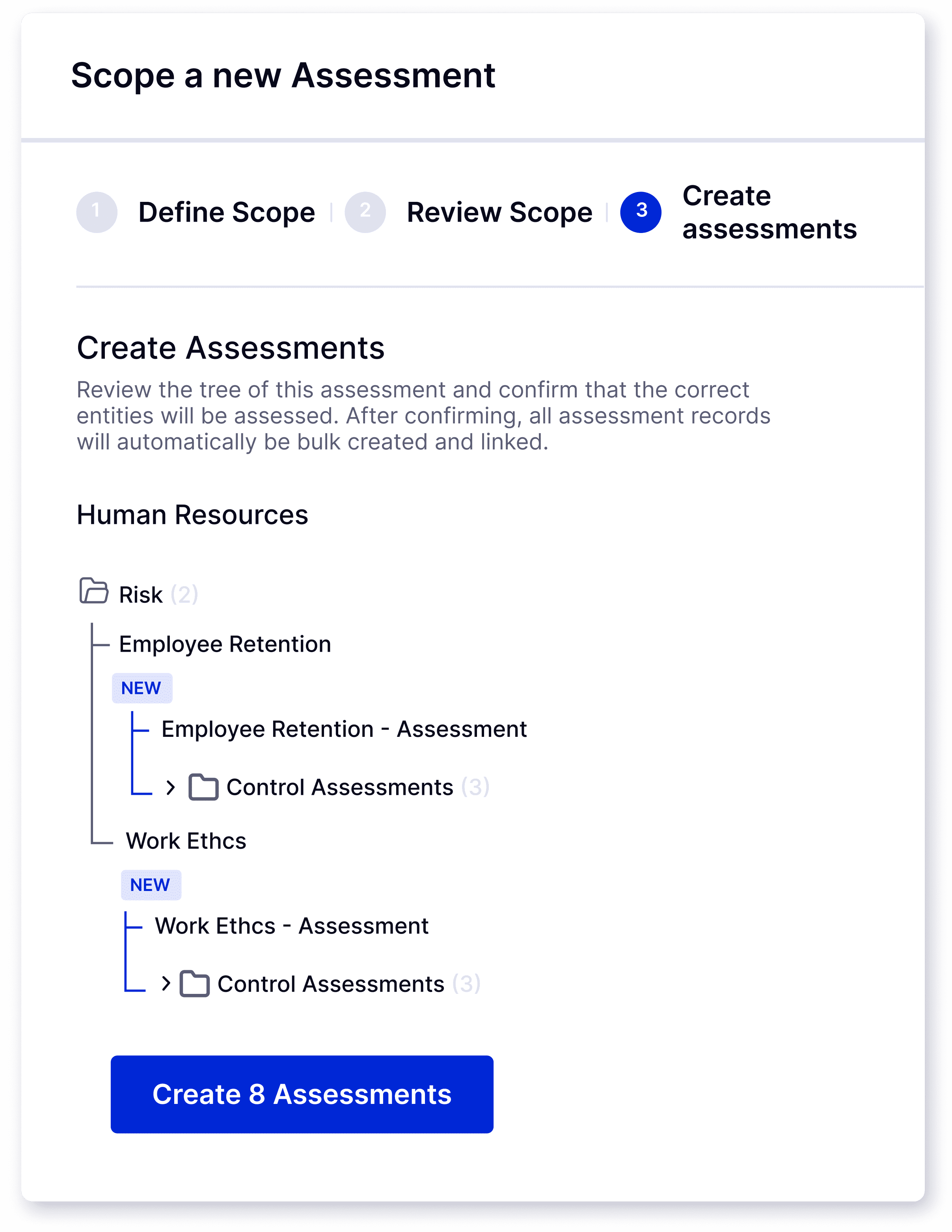Expand Control Assessments under Employee Retention
Viewport: 952px width, 1232px height.
(170, 787)
